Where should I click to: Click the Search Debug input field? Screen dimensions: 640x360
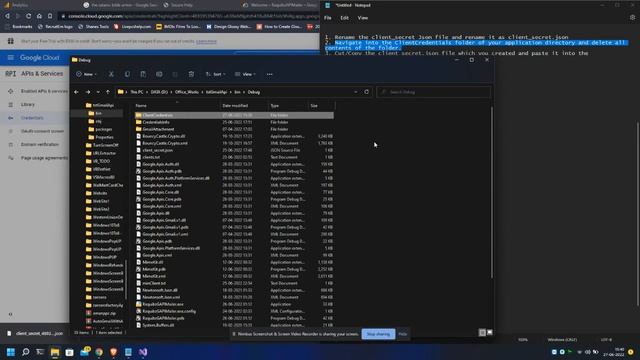coord(433,92)
